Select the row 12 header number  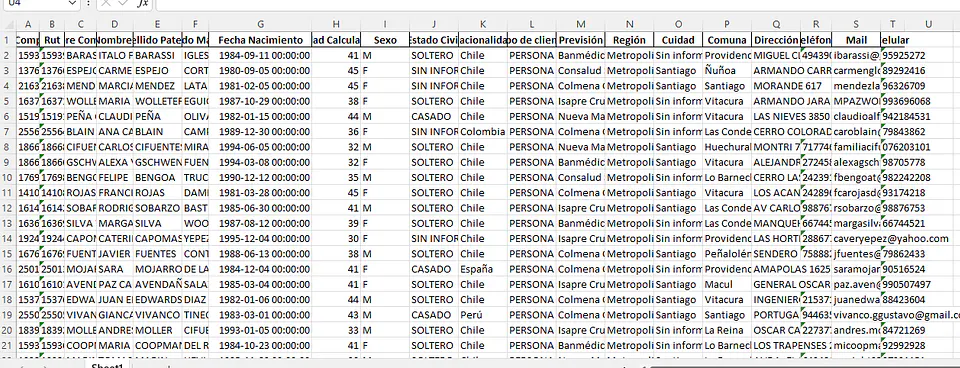pyautogui.click(x=7, y=208)
